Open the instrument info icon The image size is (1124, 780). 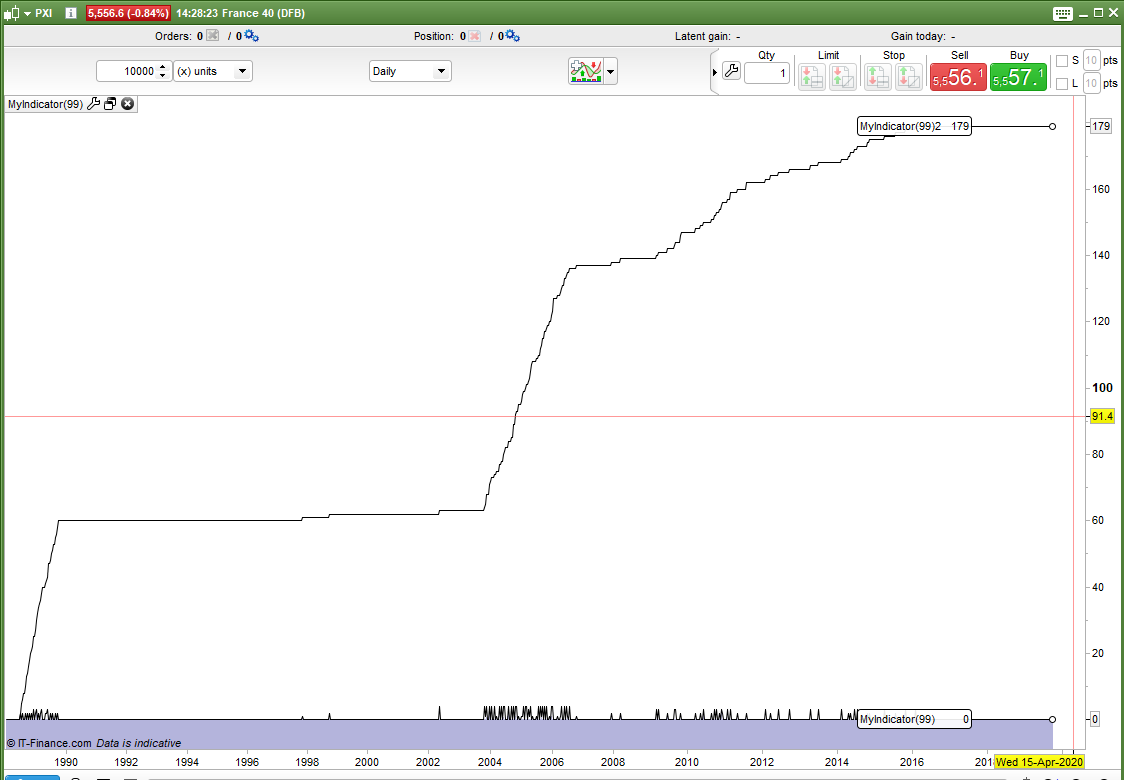pyautogui.click(x=71, y=13)
